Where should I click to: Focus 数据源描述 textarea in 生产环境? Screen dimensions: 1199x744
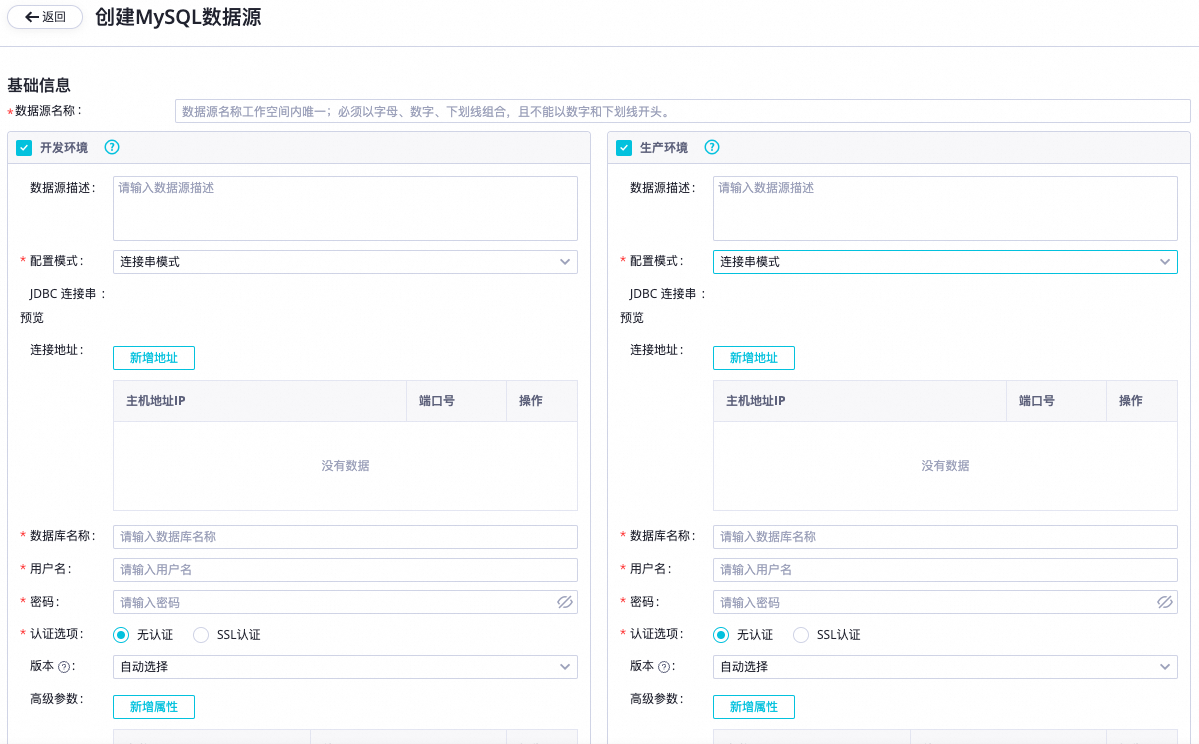945,208
